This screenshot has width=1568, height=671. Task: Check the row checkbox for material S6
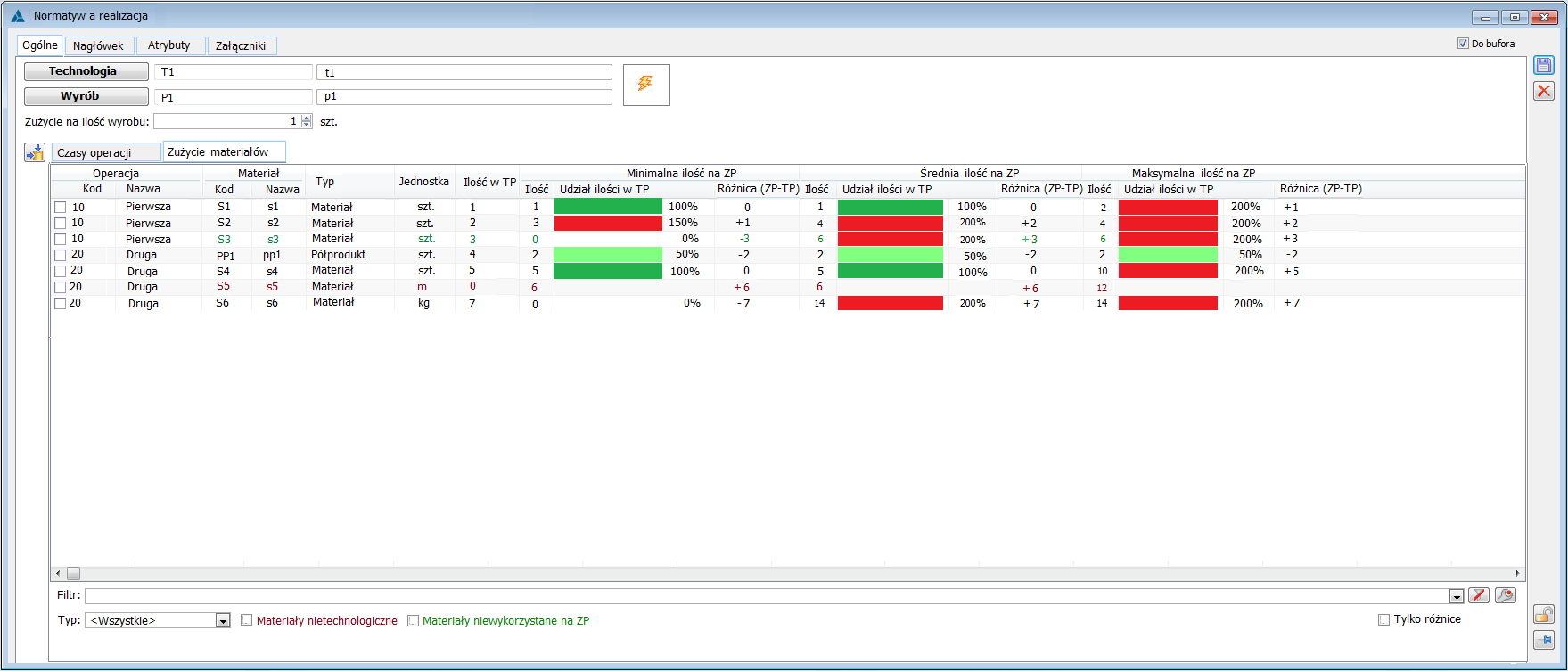tap(61, 304)
